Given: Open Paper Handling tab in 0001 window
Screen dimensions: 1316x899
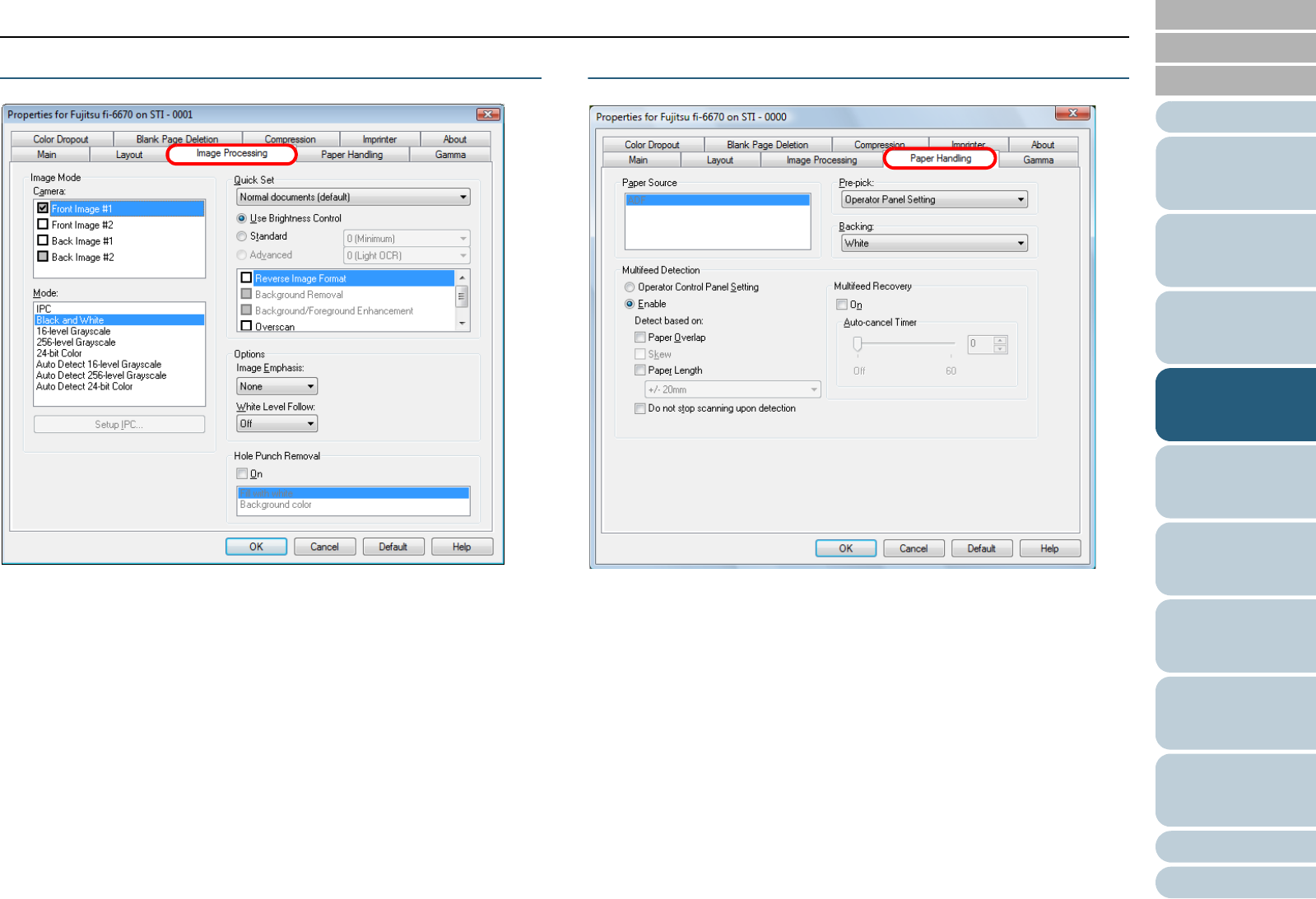Looking at the screenshot, I should point(351,155).
